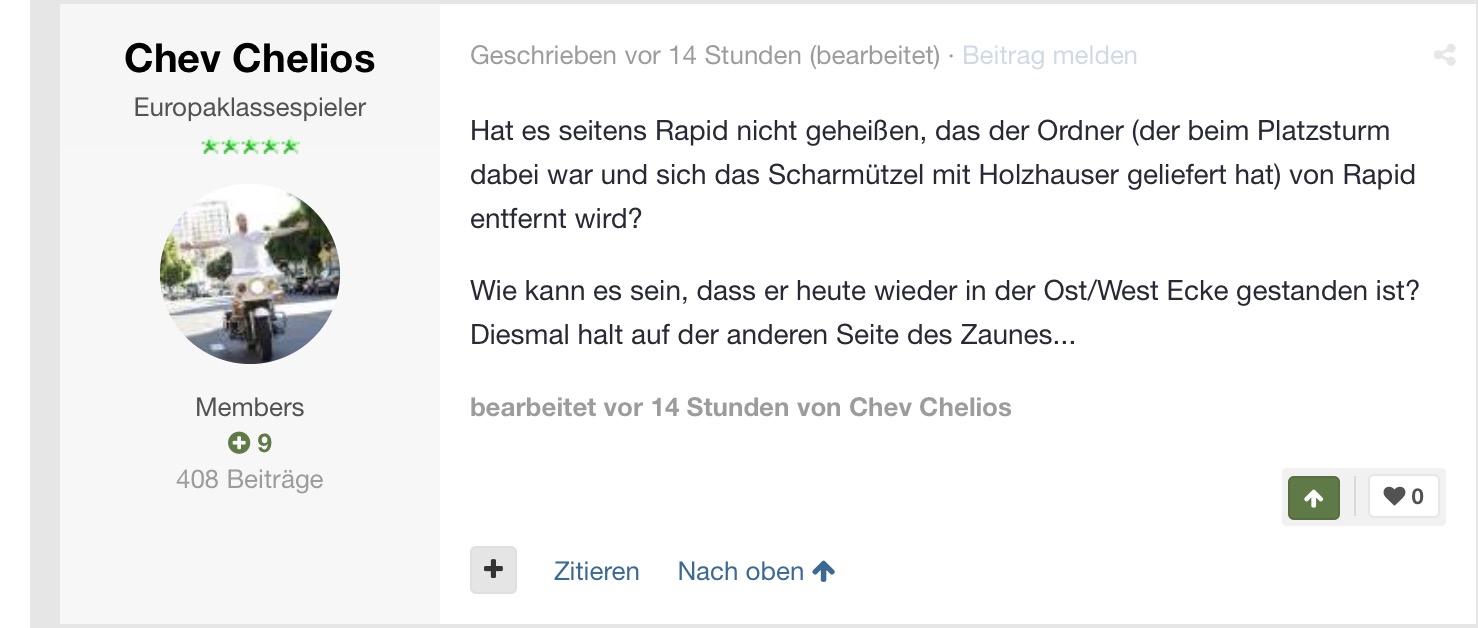Upvote the post with green arrow button
Image resolution: width=1478 pixels, height=628 pixels.
pos(1314,497)
